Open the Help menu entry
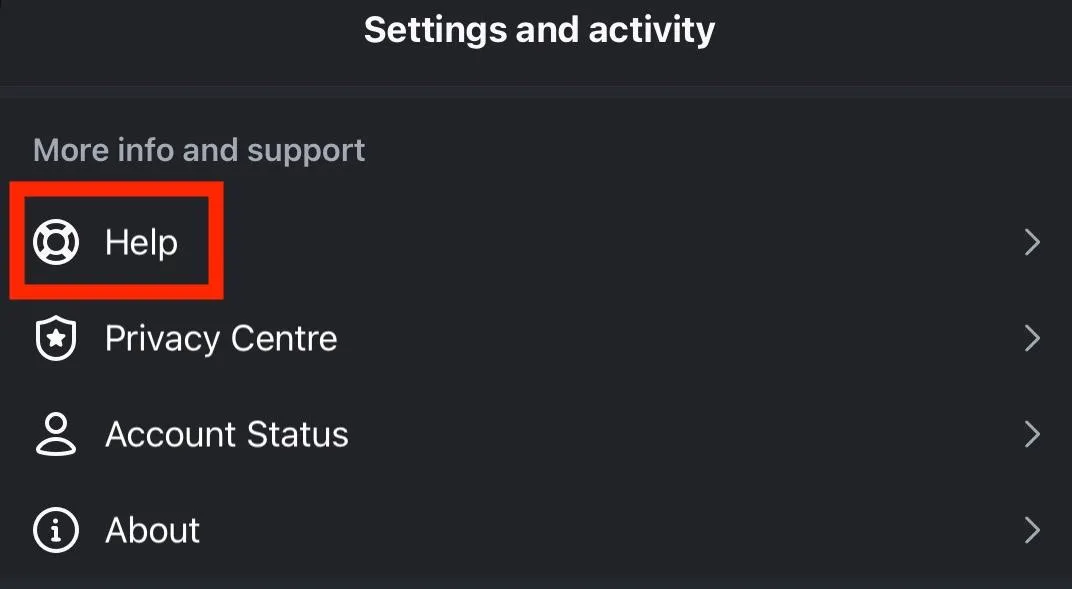The width and height of the screenshot is (1072, 589). [141, 242]
